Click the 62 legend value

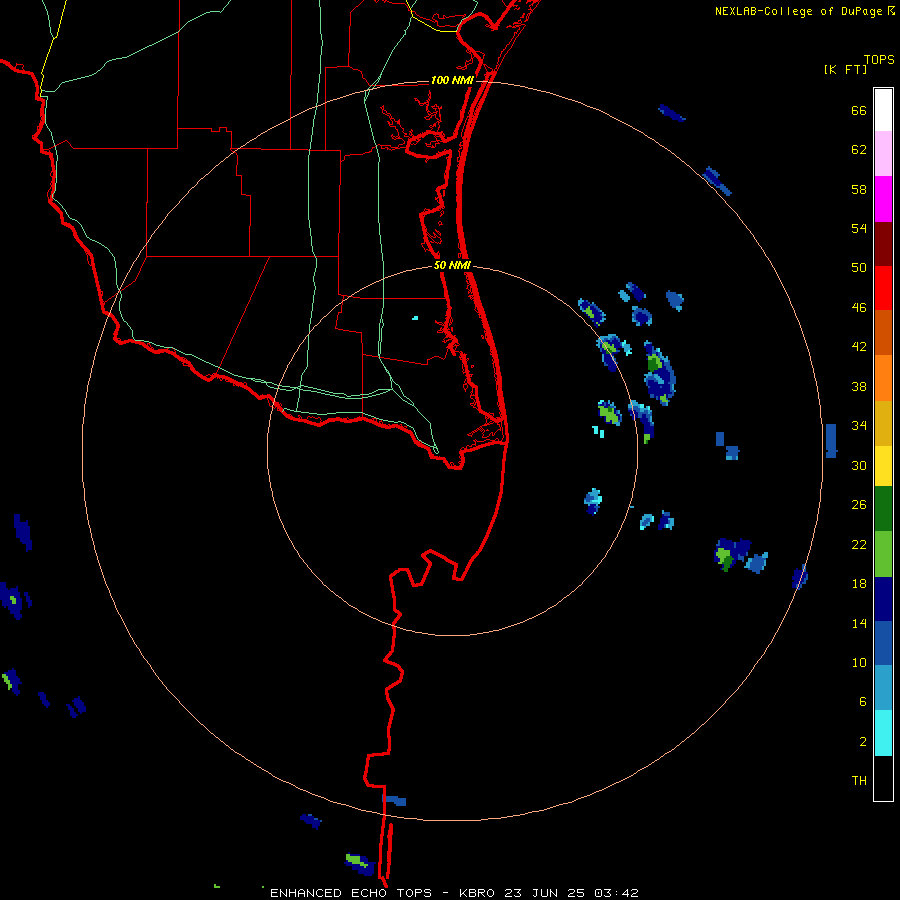pyautogui.click(x=859, y=149)
